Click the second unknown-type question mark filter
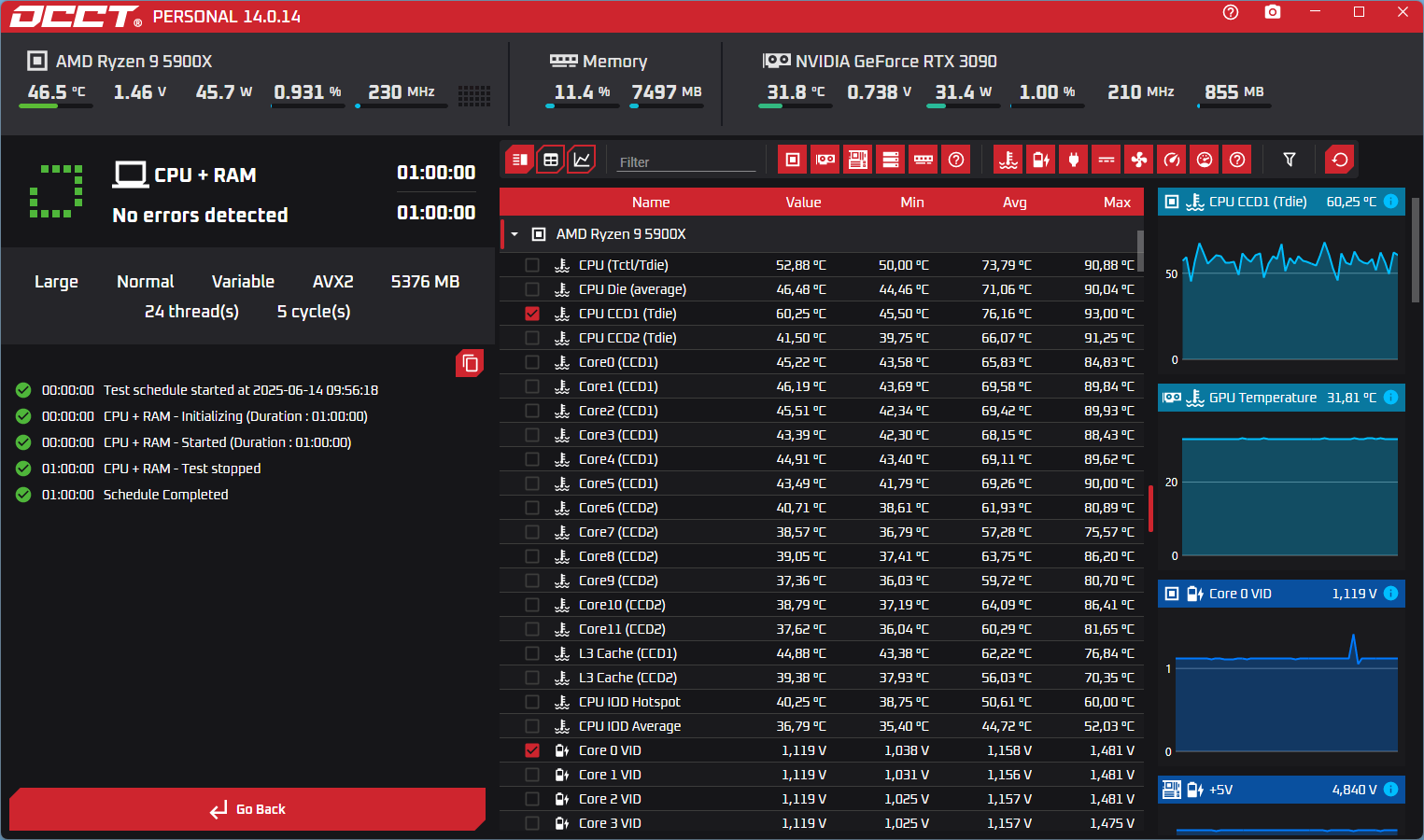Viewport: 1424px width, 840px height. pyautogui.click(x=1237, y=160)
